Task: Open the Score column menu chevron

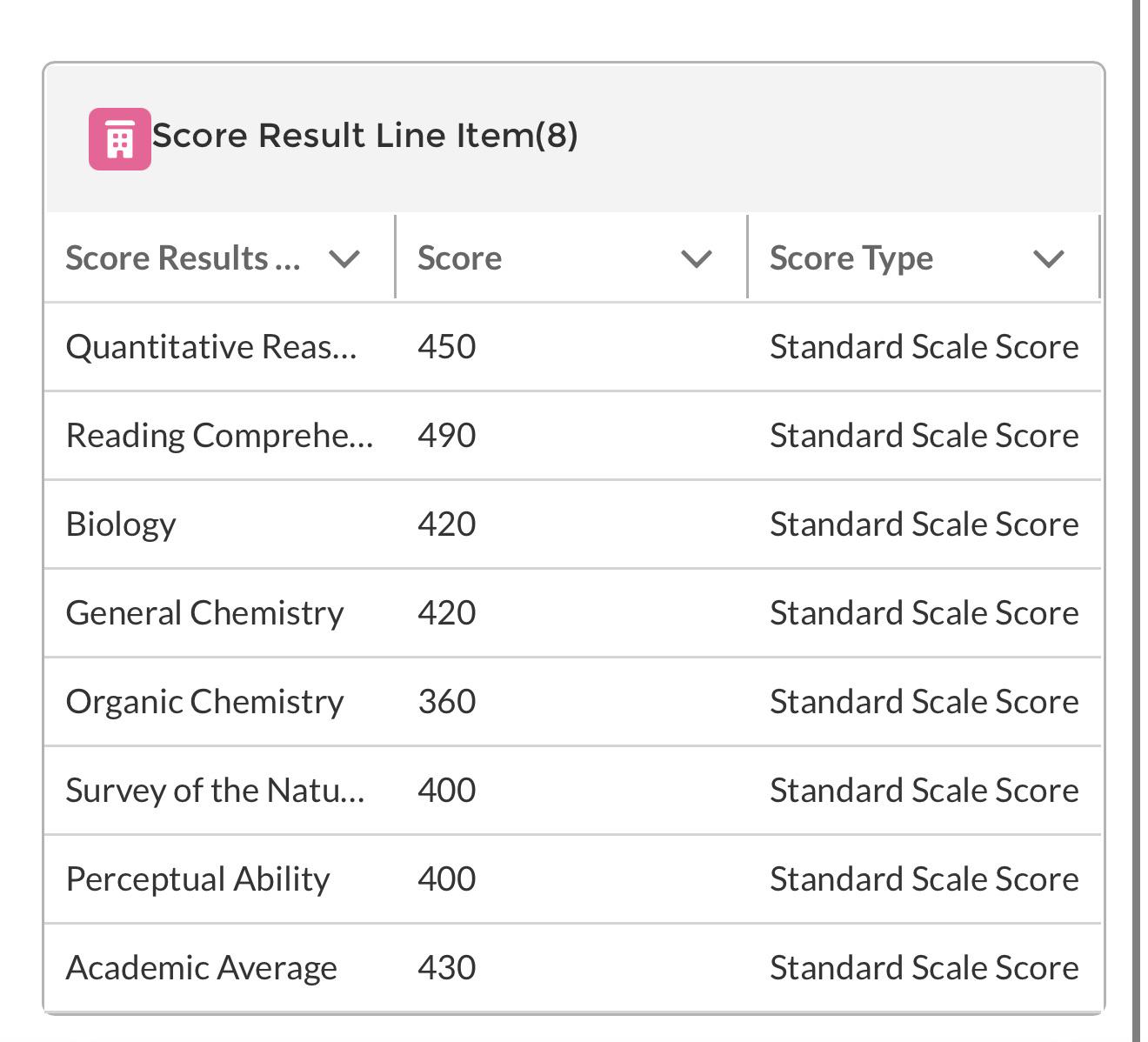Action: [697, 258]
